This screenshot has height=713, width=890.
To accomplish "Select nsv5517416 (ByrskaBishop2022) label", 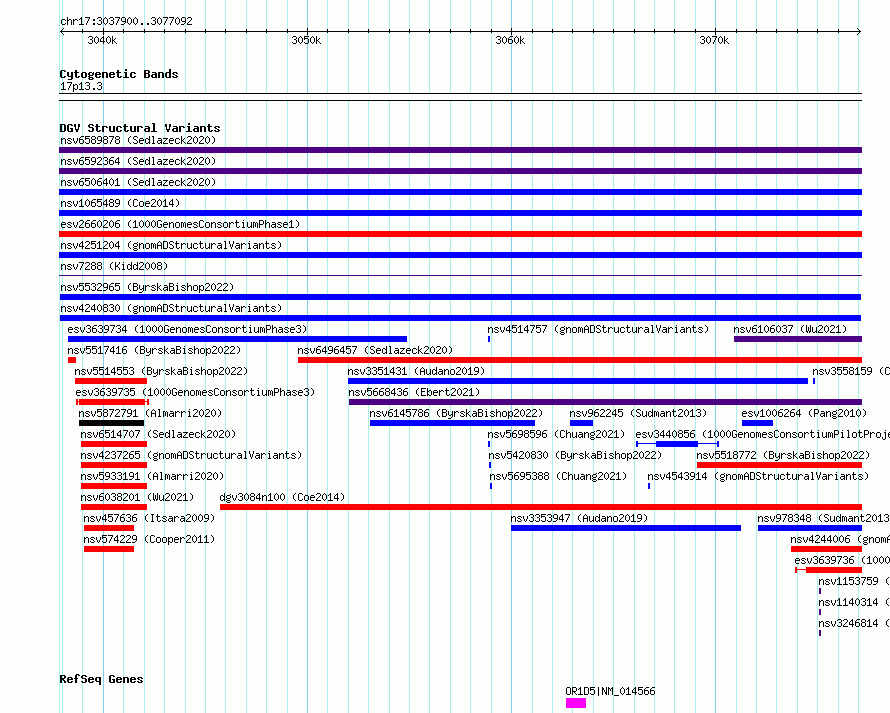I will pos(154,350).
